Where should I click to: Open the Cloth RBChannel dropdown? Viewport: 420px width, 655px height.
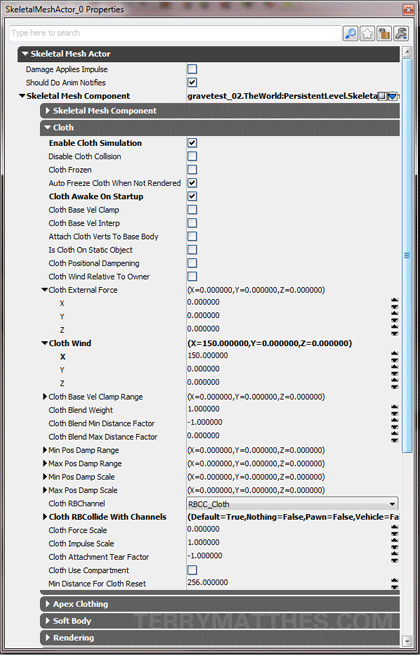(x=292, y=504)
